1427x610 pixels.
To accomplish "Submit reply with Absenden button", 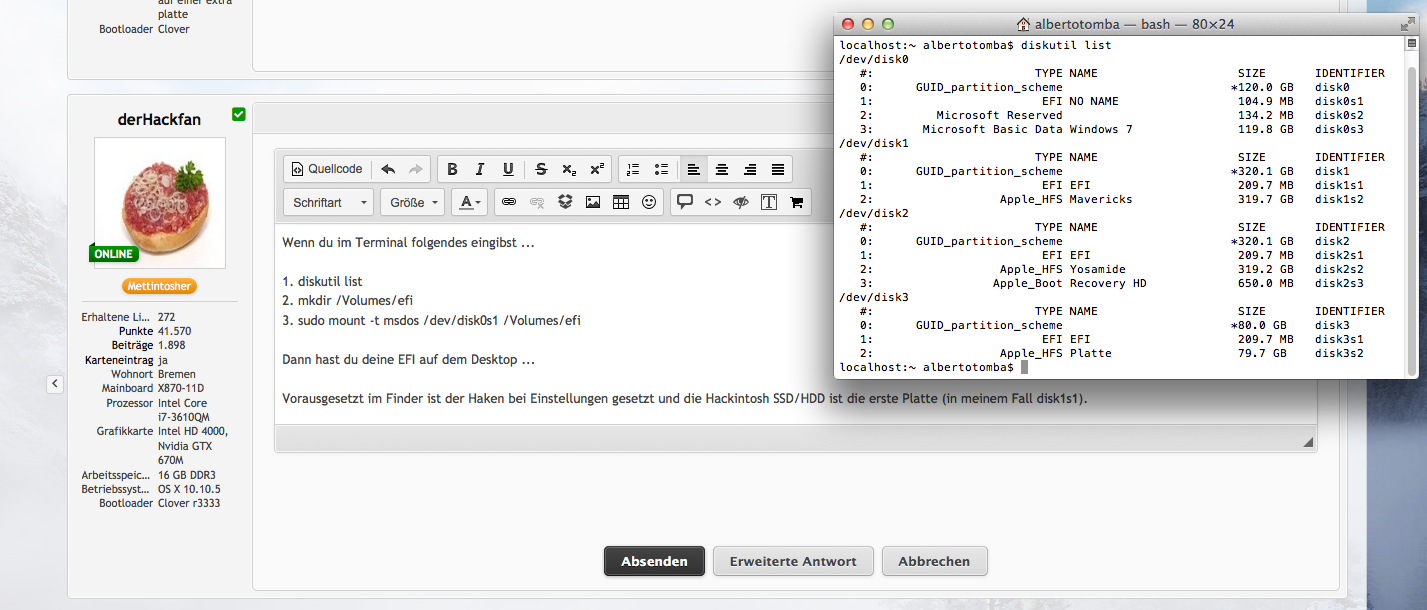I will (654, 561).
